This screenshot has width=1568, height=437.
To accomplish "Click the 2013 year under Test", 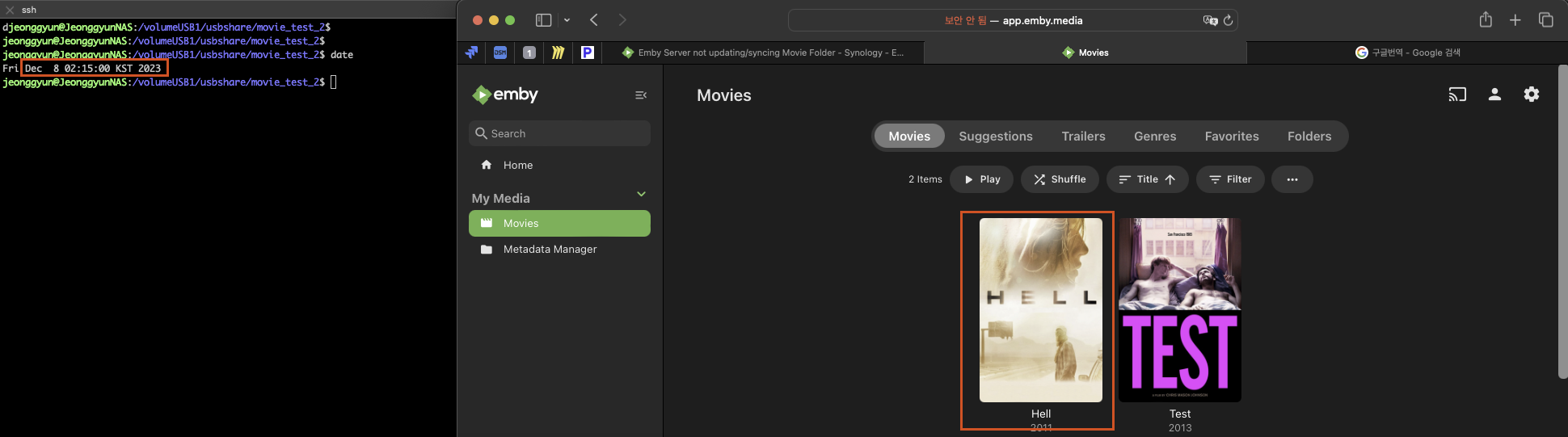I will [1180, 428].
